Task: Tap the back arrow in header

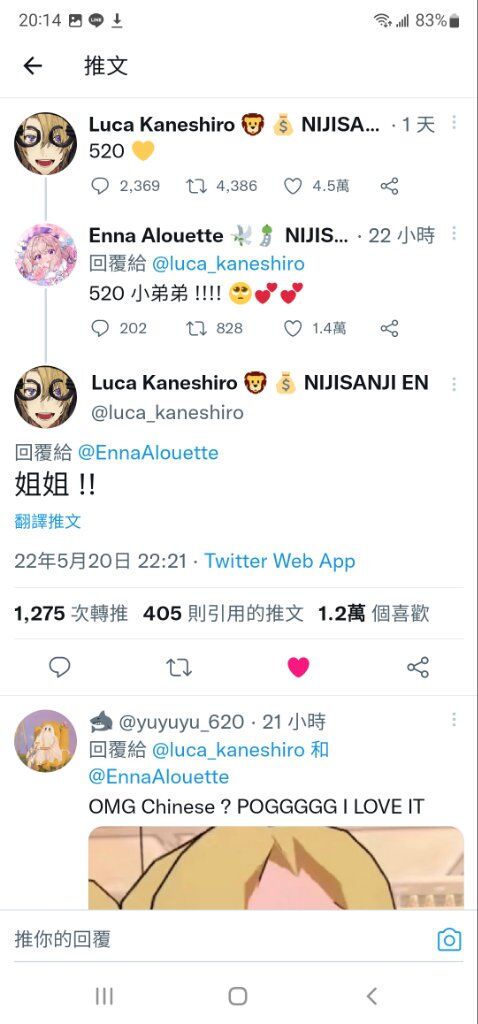Action: (33, 65)
